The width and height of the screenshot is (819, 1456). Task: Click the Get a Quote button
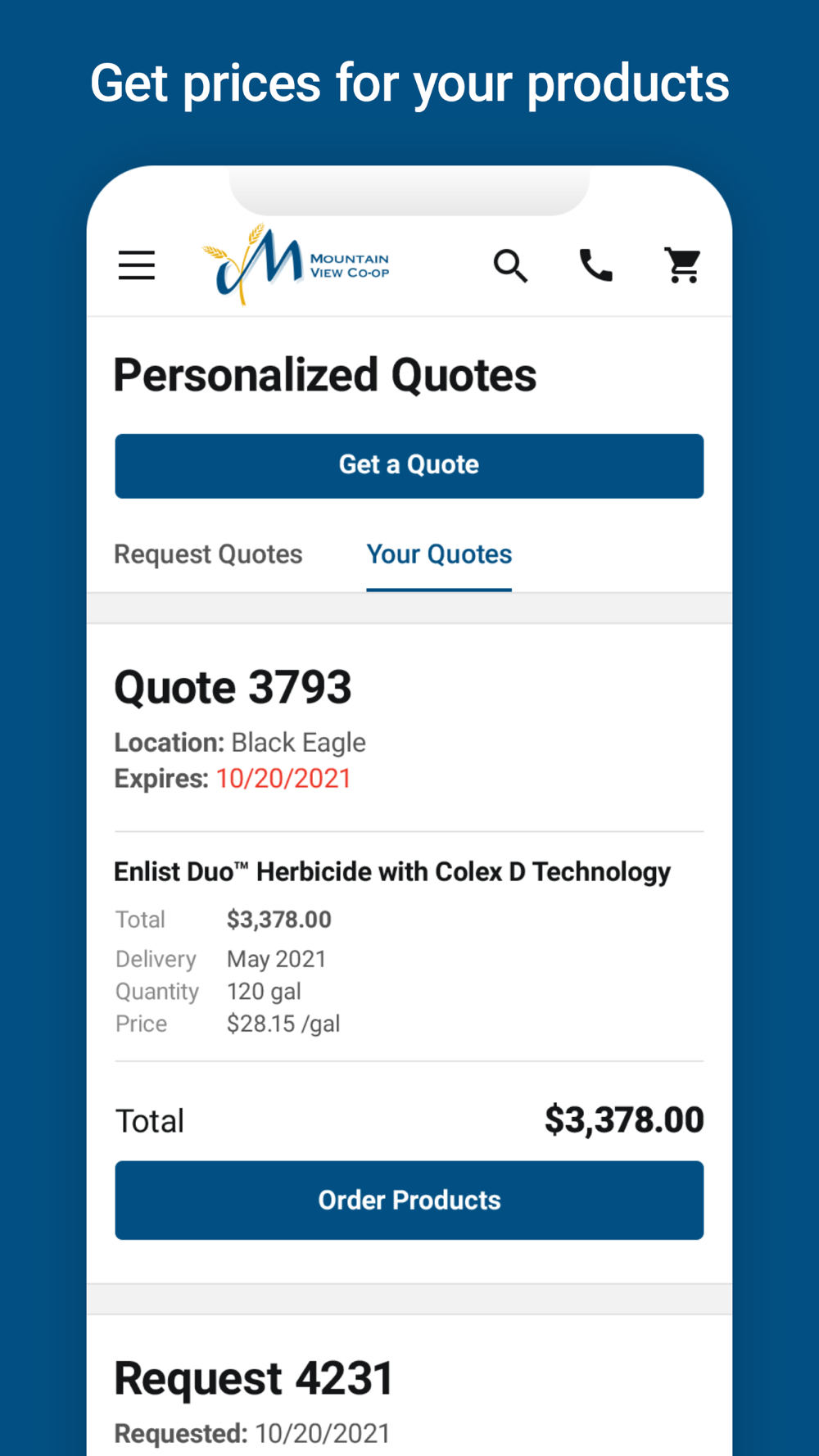click(x=409, y=465)
